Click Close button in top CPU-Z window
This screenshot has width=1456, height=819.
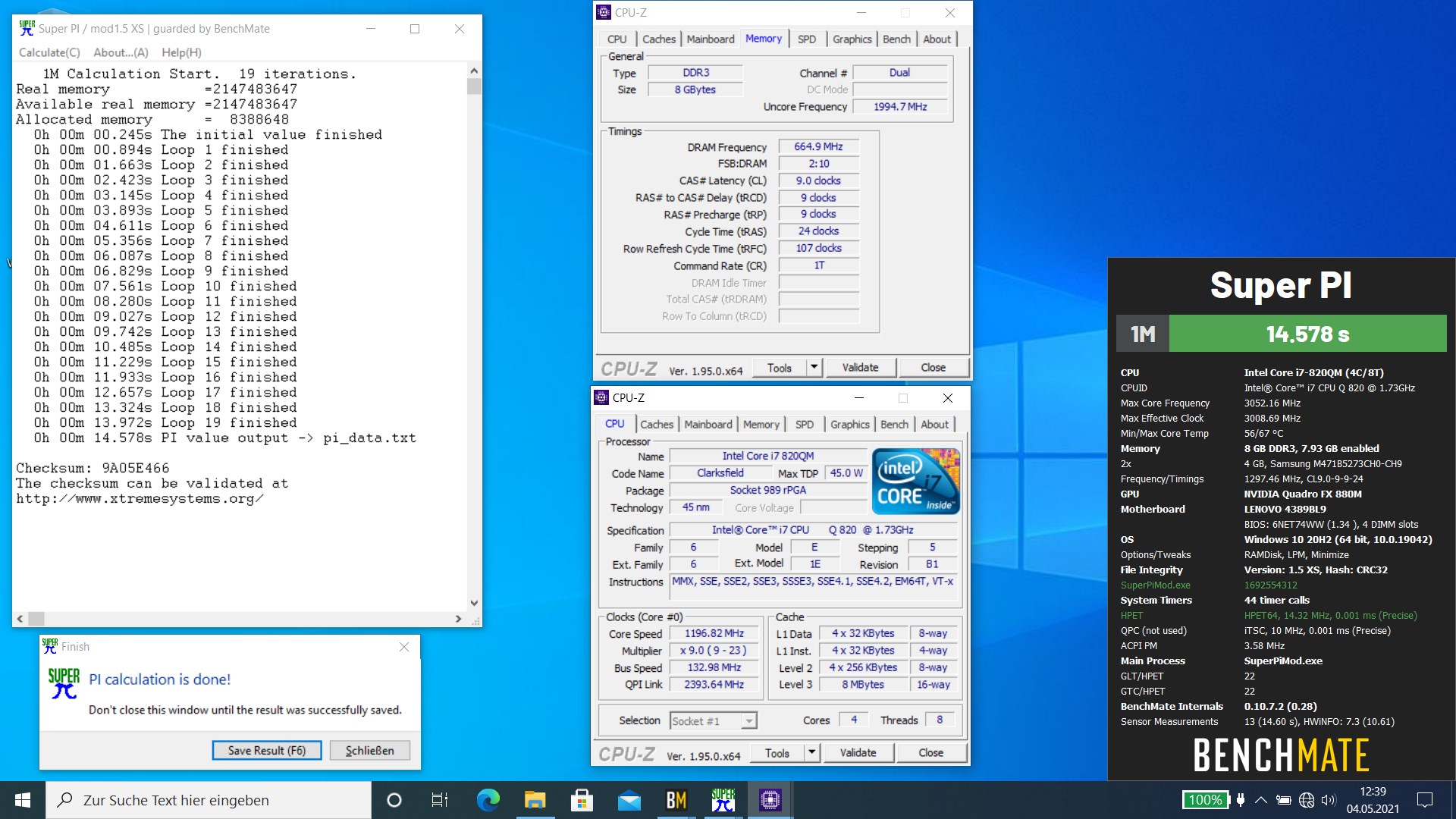click(x=933, y=368)
